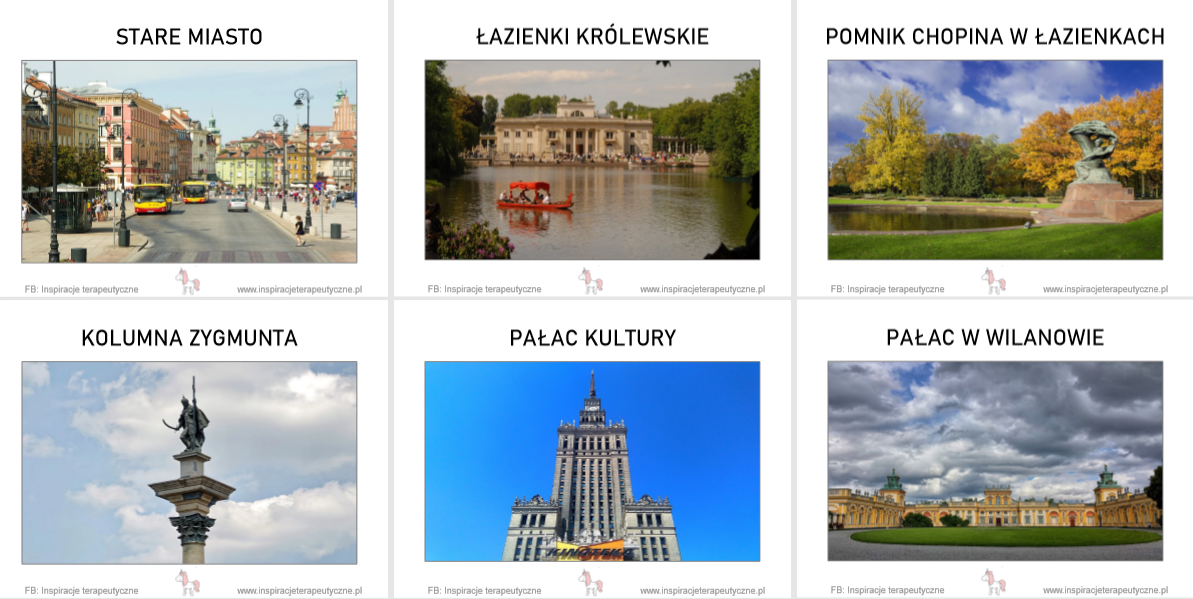The height and width of the screenshot is (599, 1193).
Task: Open the website link under the Kolumna Zygmunta photo
Action: click(x=300, y=591)
